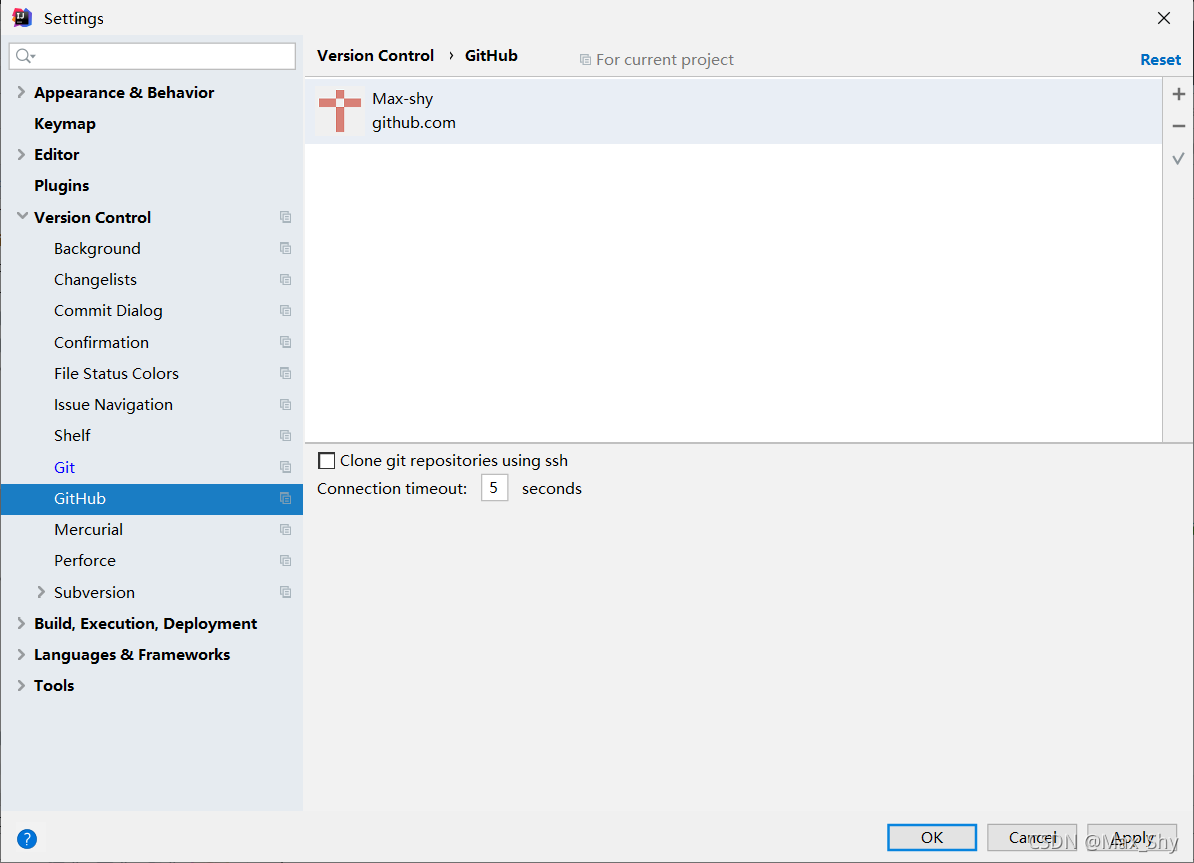Collapse the Version Control section

point(22,217)
